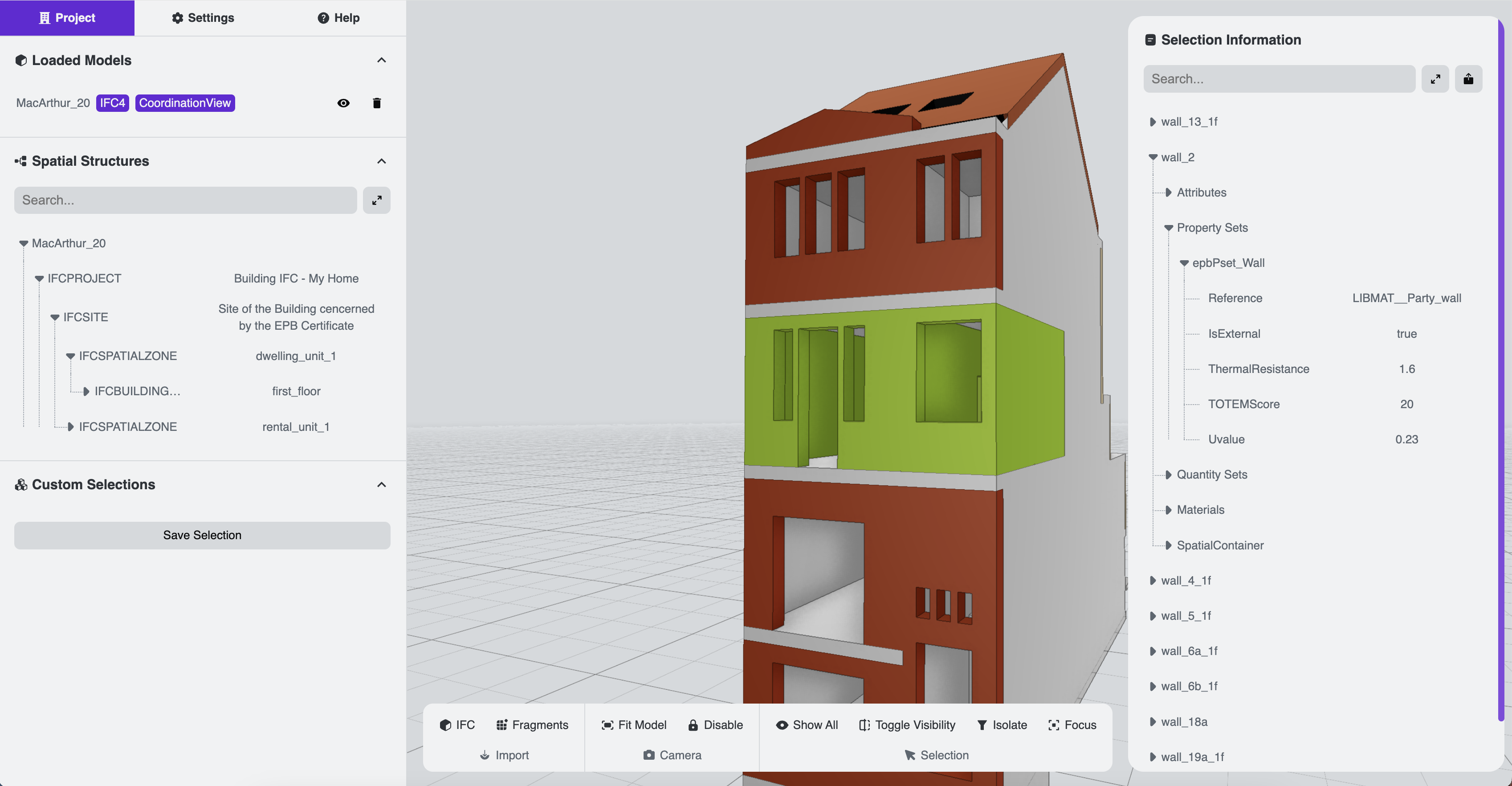Open the Project tab

point(67,18)
